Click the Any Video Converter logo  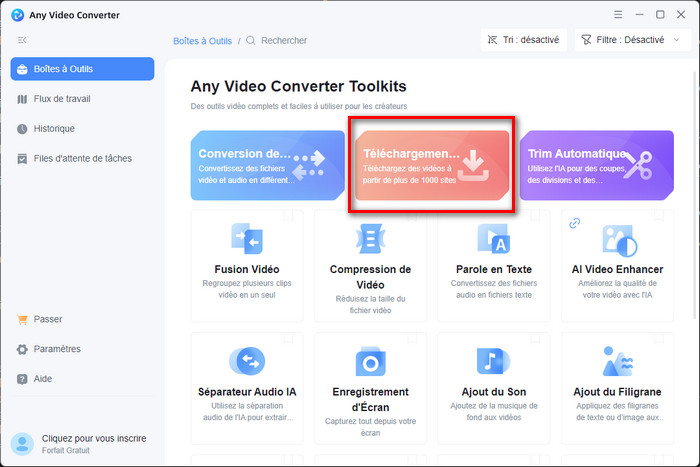(17, 15)
